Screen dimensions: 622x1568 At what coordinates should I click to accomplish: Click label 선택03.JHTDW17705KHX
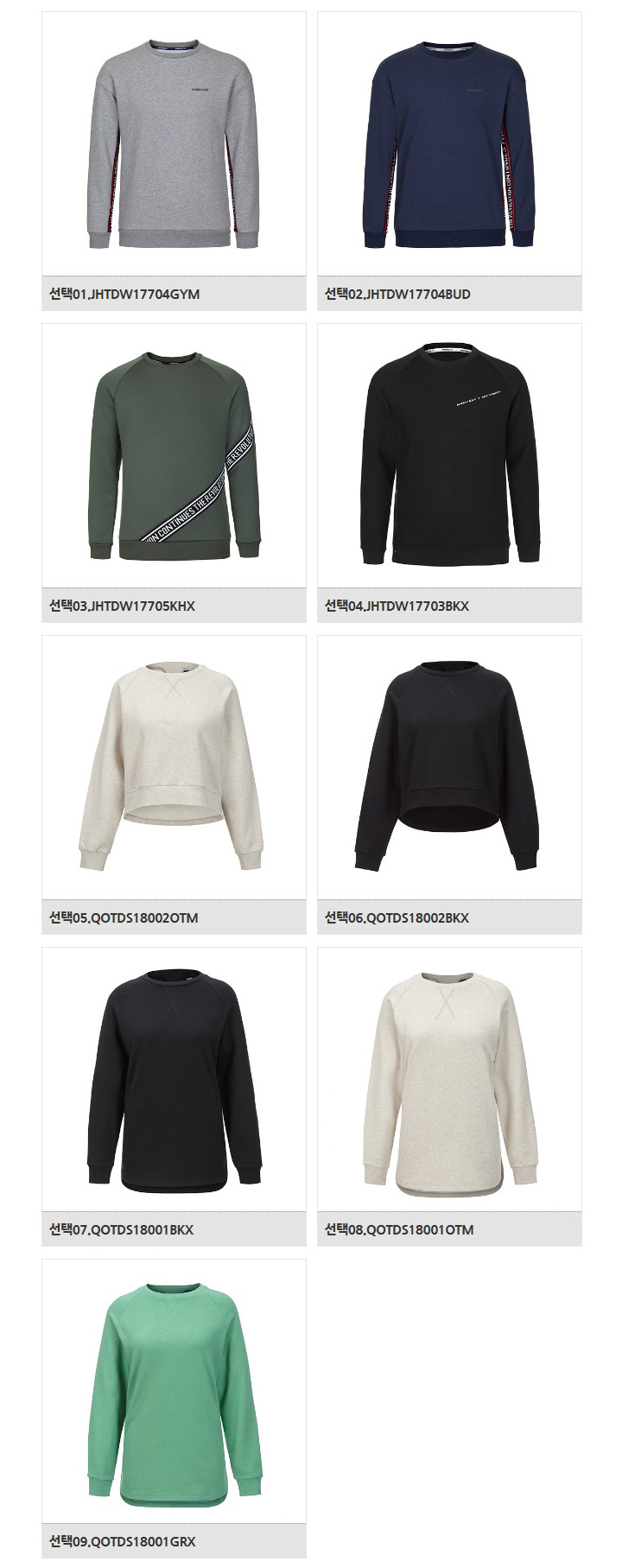[x=122, y=606]
